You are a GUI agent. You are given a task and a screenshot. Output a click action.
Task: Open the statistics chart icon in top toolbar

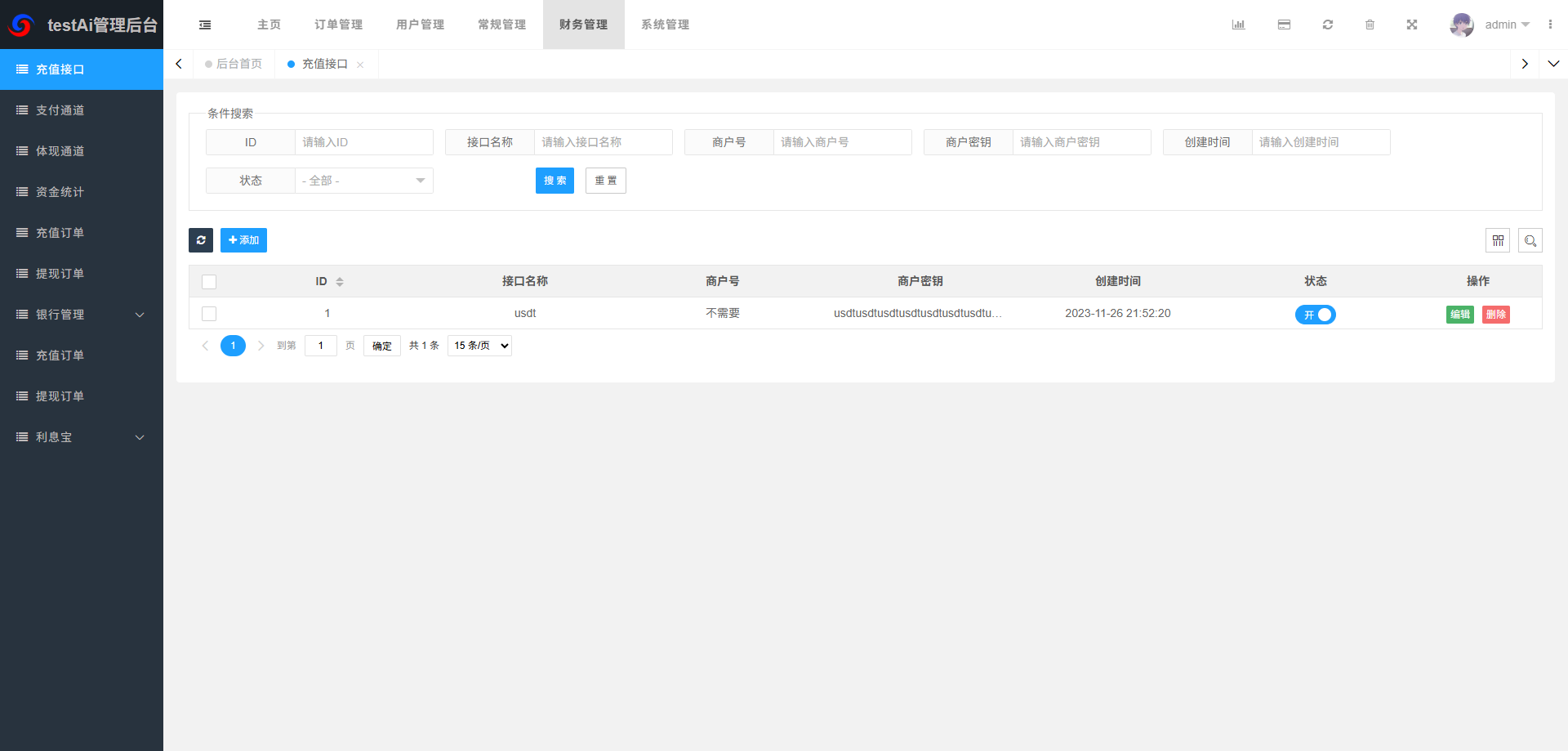1238,25
